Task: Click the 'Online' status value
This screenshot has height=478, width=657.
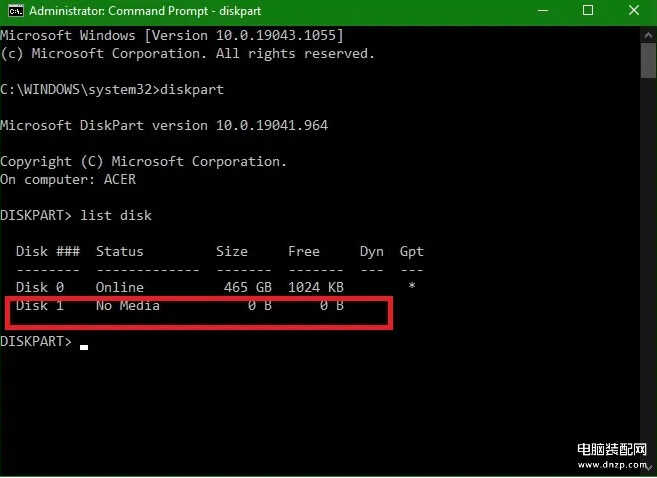Action: pyautogui.click(x=120, y=287)
